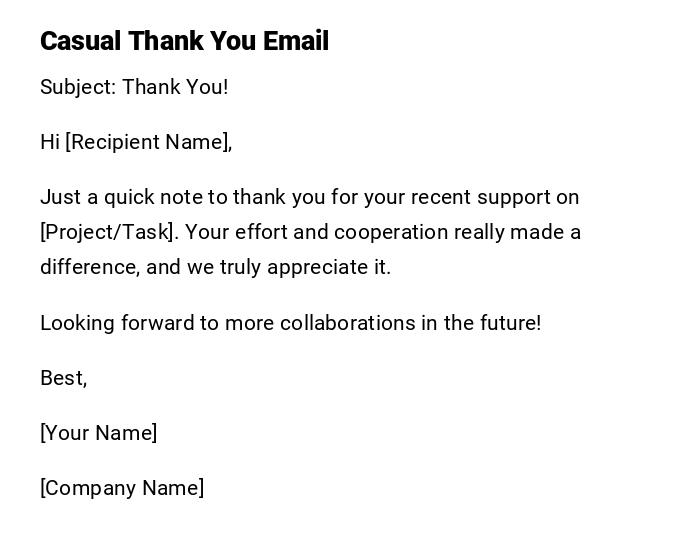700x550 pixels.
Task: Select the [Your Name] placeholder
Action: coord(99,433)
